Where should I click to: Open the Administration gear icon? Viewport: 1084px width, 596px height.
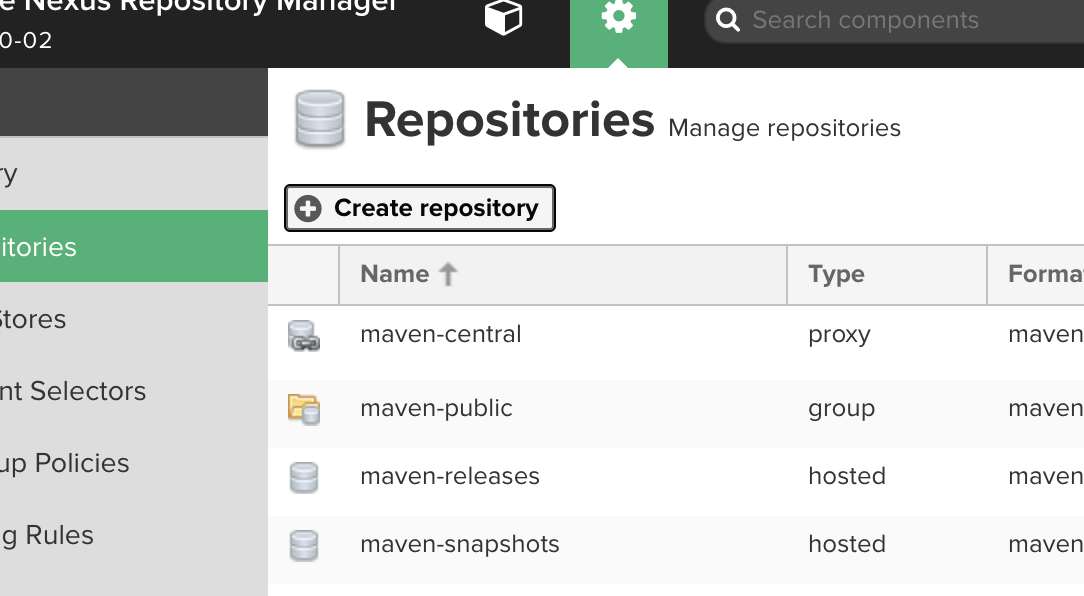(x=619, y=17)
